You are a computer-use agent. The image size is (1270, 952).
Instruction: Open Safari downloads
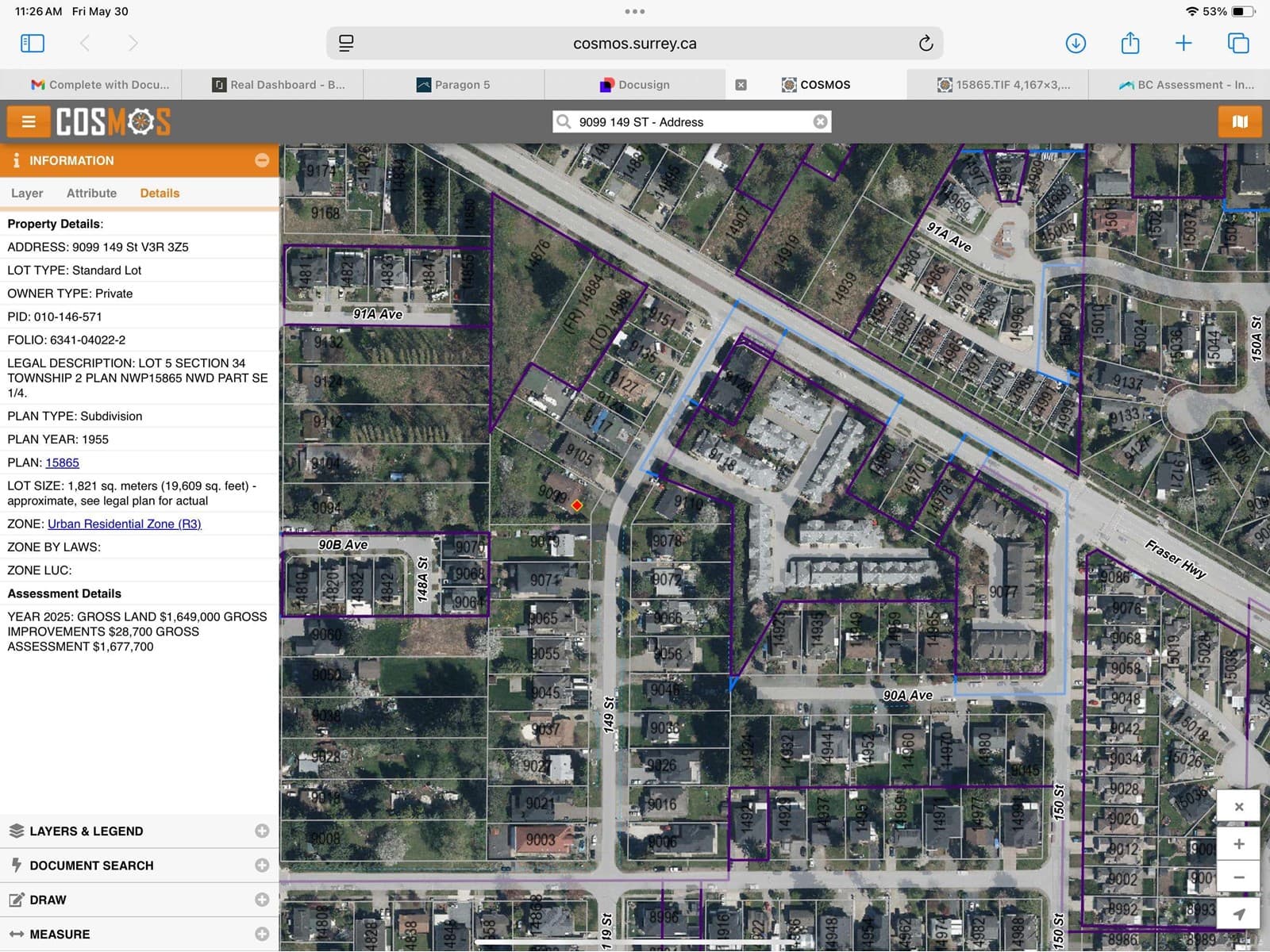click(1076, 44)
